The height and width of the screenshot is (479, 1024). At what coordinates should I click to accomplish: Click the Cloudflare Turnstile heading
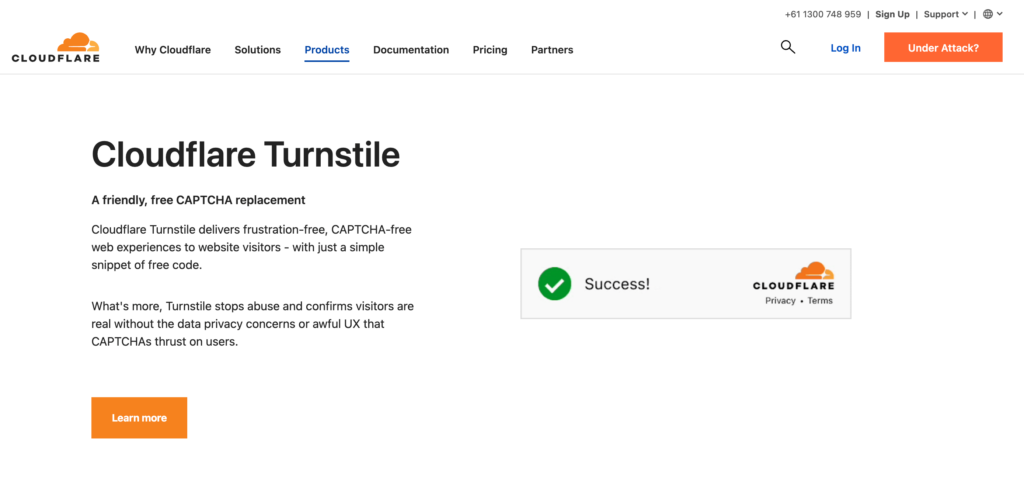point(246,156)
